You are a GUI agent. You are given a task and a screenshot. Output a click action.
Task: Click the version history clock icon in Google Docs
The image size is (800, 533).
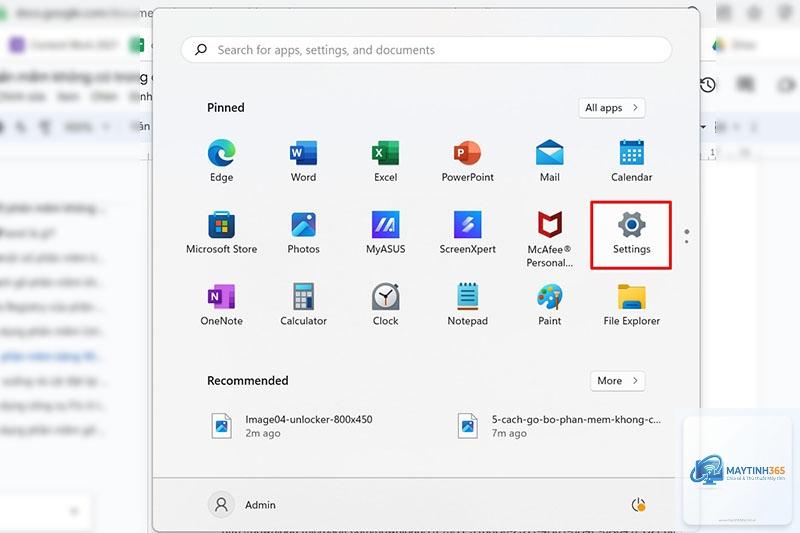(708, 85)
